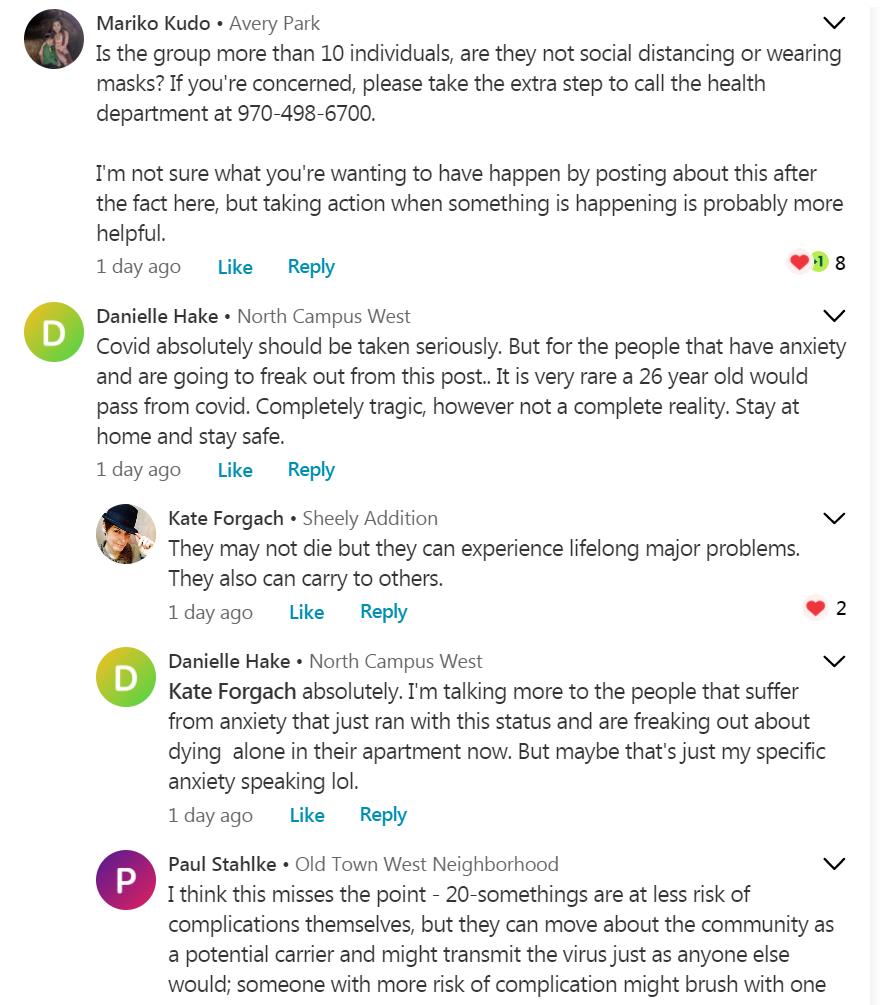Like Kate Forgach's reply

click(x=307, y=612)
